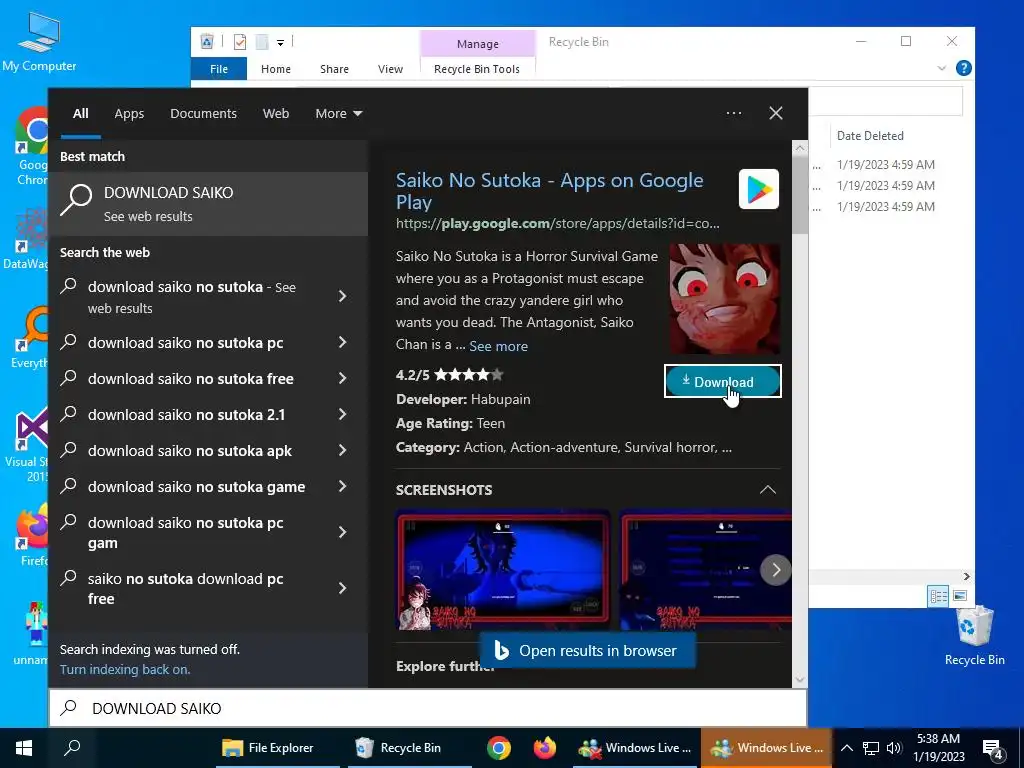Expand 'download saiko no sutoka free' suggestion arrow
The image size is (1024, 768).
pos(342,378)
